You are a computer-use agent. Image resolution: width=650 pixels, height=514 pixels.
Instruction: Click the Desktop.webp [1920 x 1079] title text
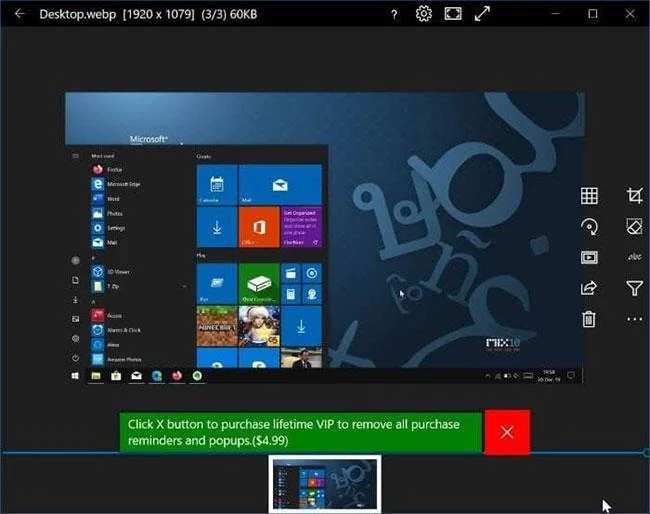(117, 15)
